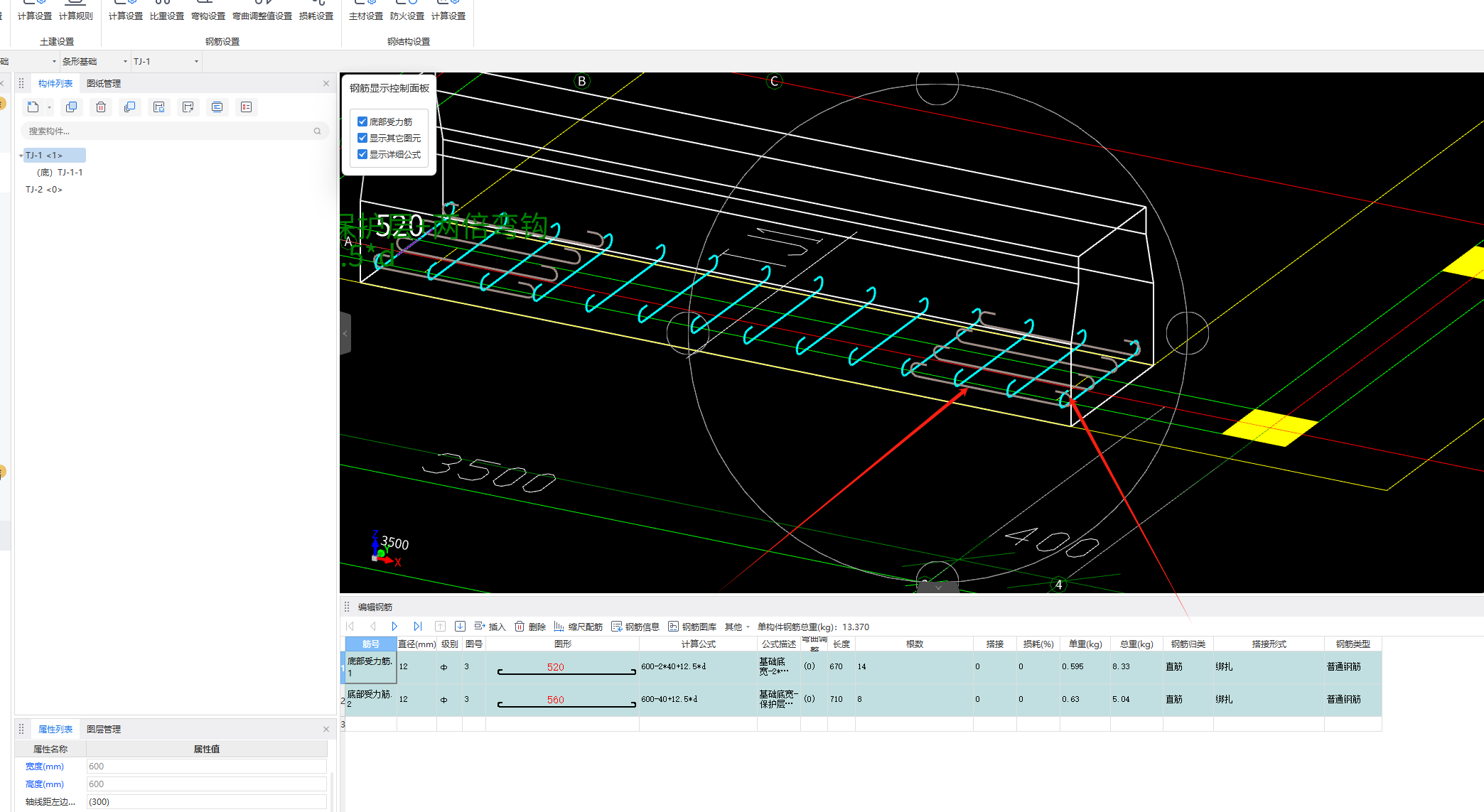
Task: Click the 防火设置 ribbon button
Action: (x=407, y=12)
